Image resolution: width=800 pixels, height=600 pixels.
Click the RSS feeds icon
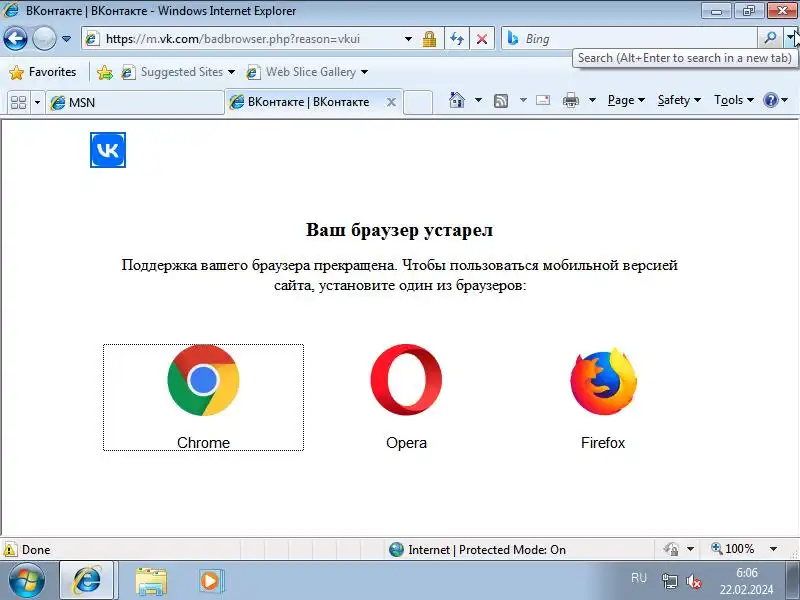coord(501,101)
